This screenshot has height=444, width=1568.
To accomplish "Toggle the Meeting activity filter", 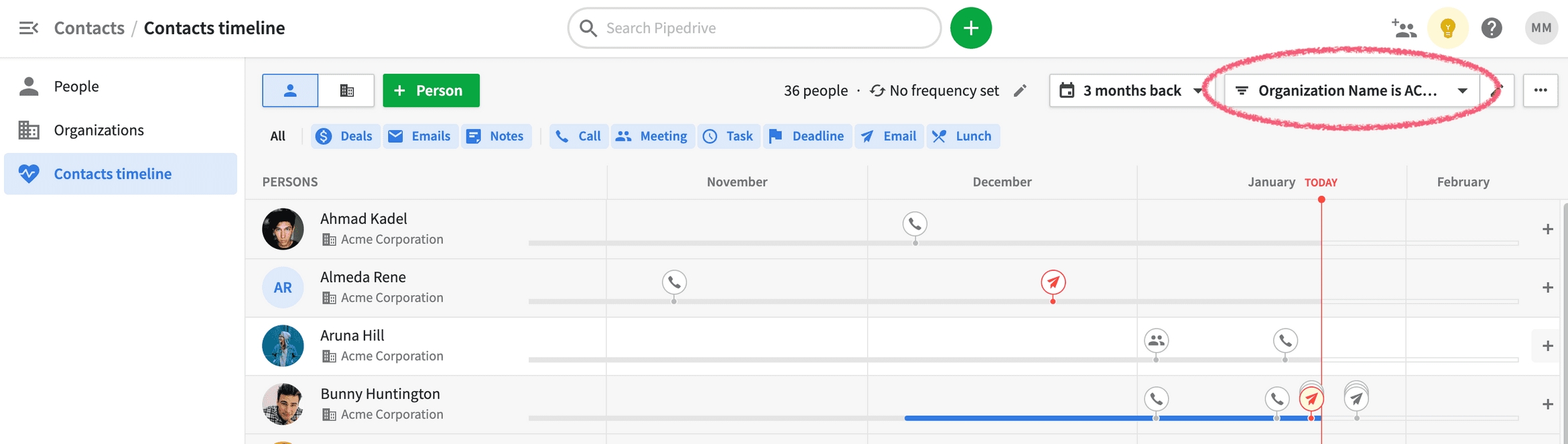I will pyautogui.click(x=652, y=136).
